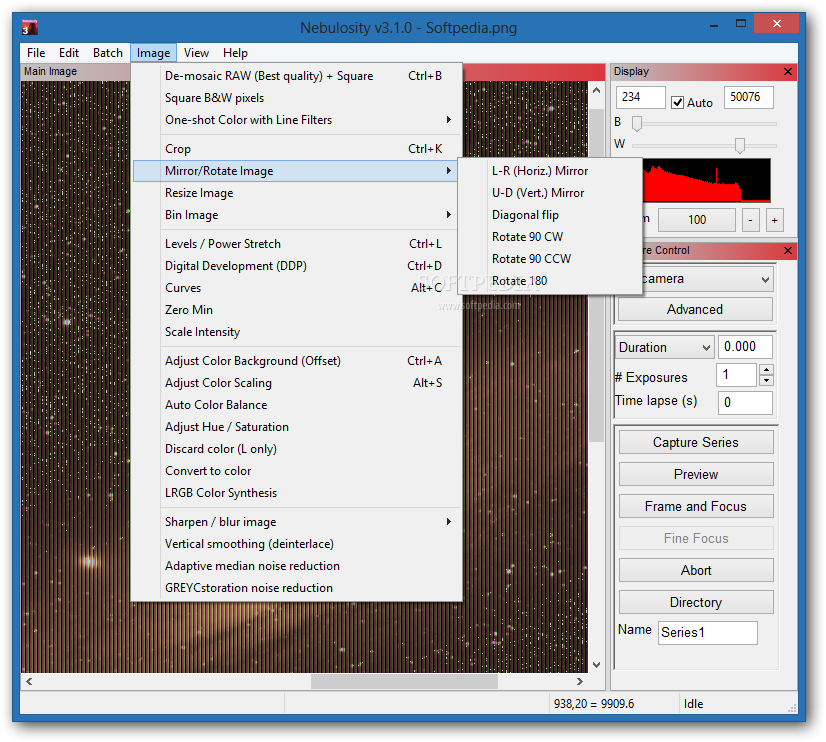
Task: Select Adjust Color Scaling
Action: pyautogui.click(x=296, y=383)
